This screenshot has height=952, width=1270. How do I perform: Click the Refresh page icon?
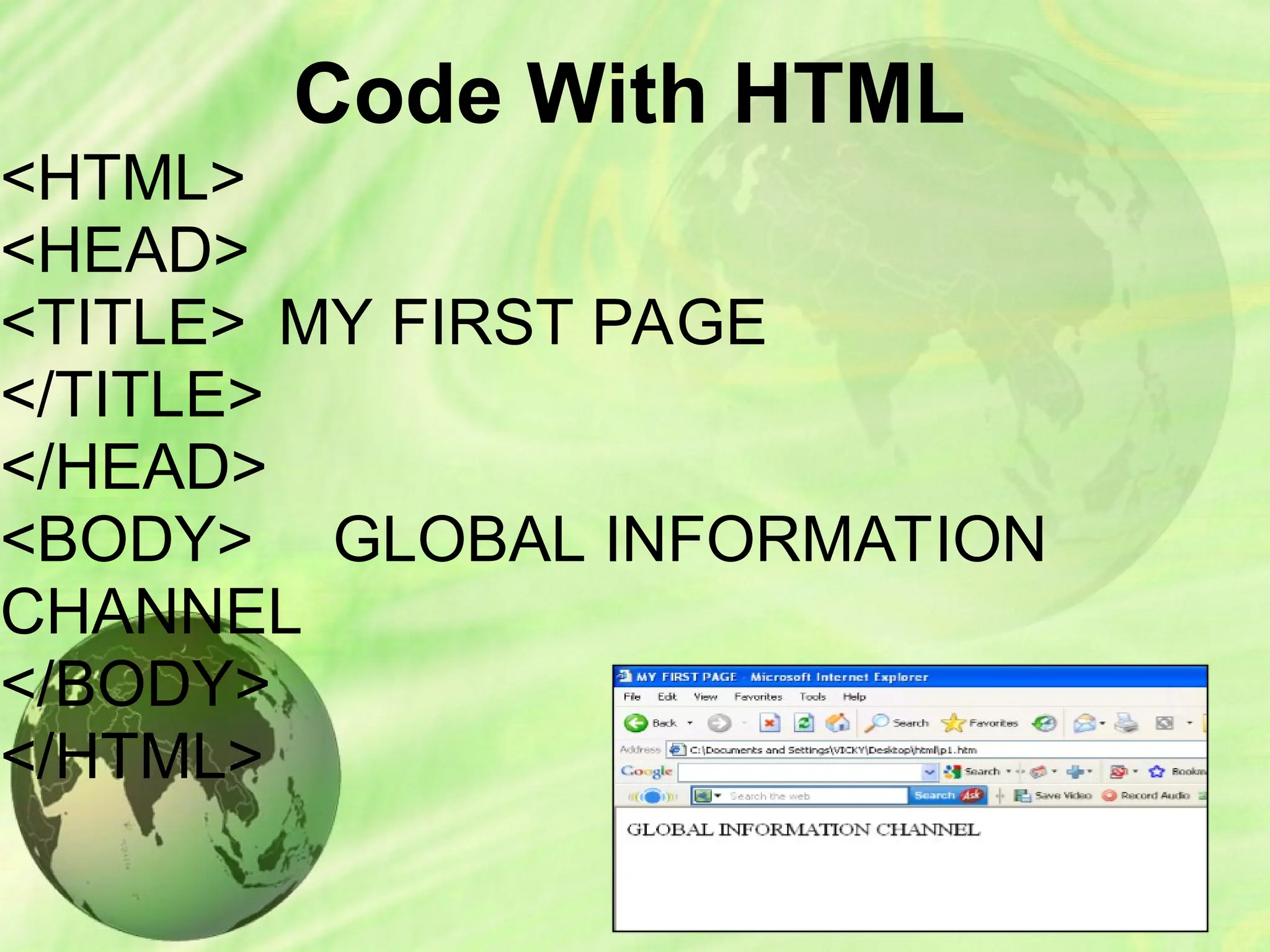click(804, 723)
